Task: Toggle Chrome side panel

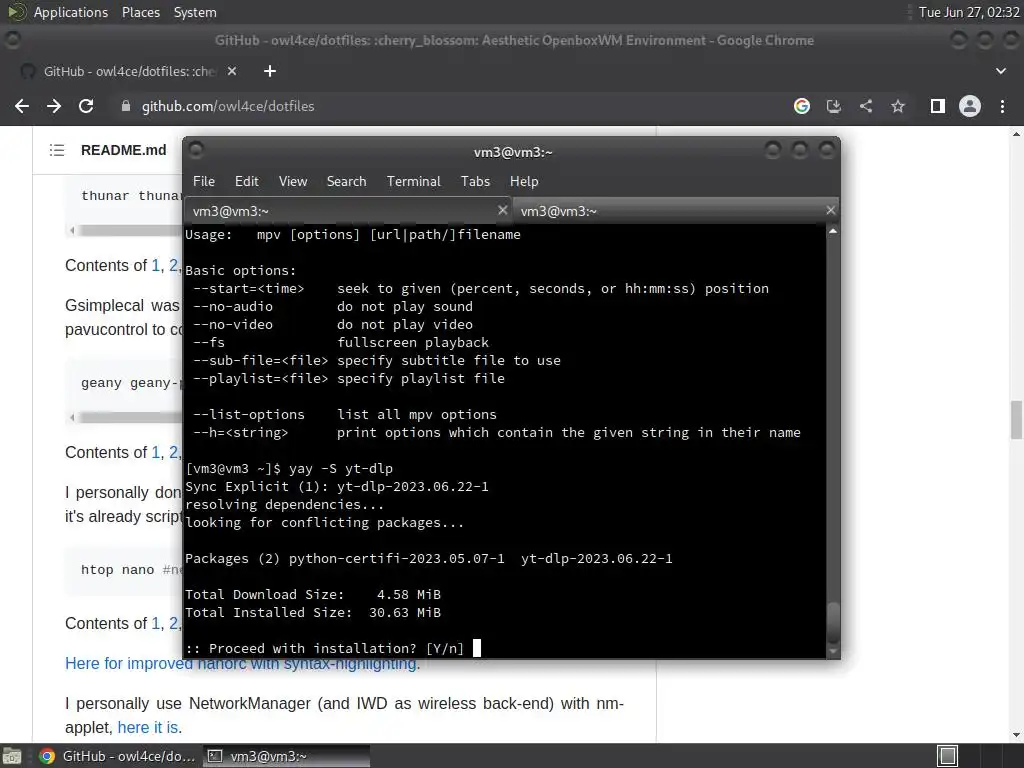Action: 938,106
